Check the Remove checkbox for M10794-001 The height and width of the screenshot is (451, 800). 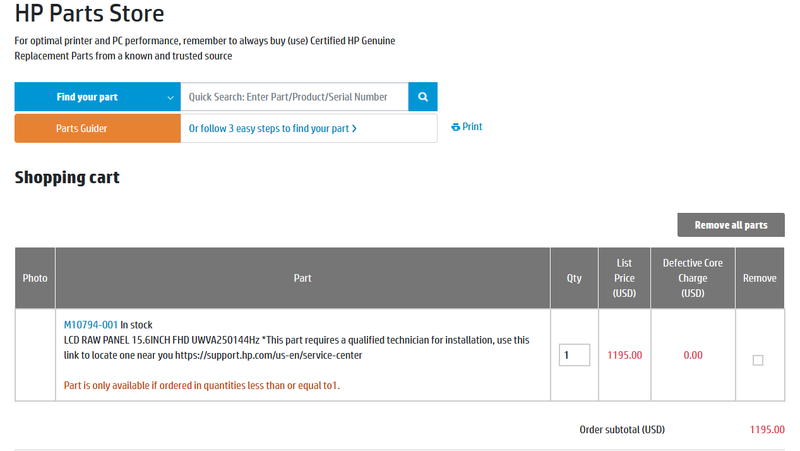[758, 360]
